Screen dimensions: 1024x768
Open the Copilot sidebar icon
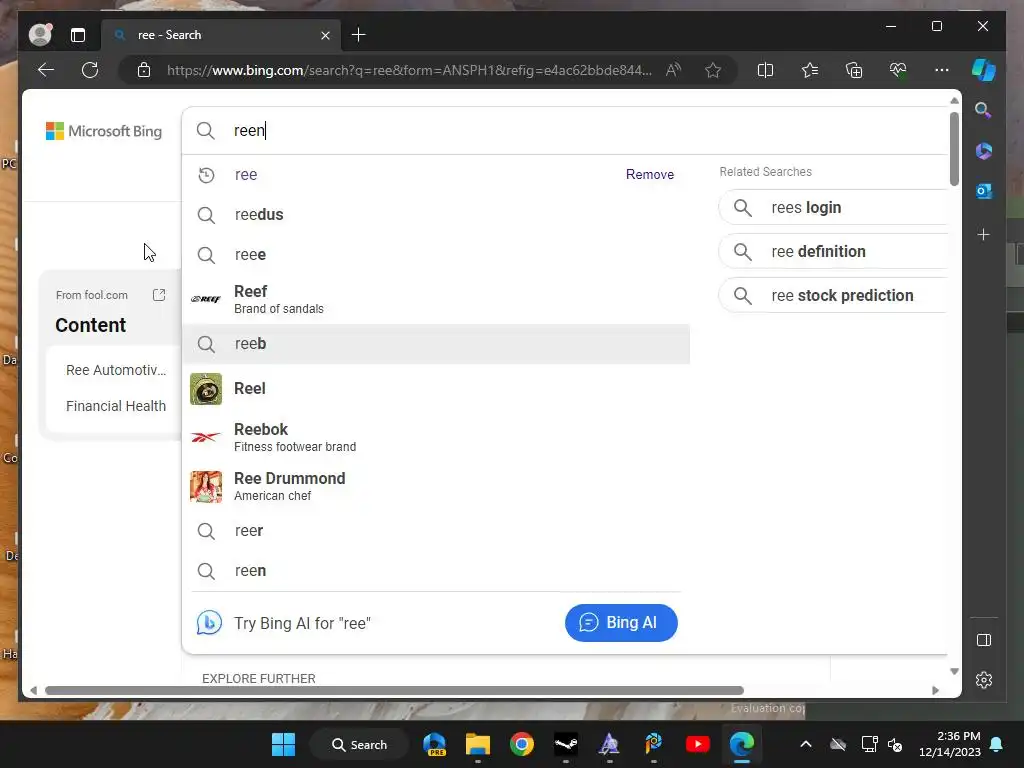[x=984, y=70]
